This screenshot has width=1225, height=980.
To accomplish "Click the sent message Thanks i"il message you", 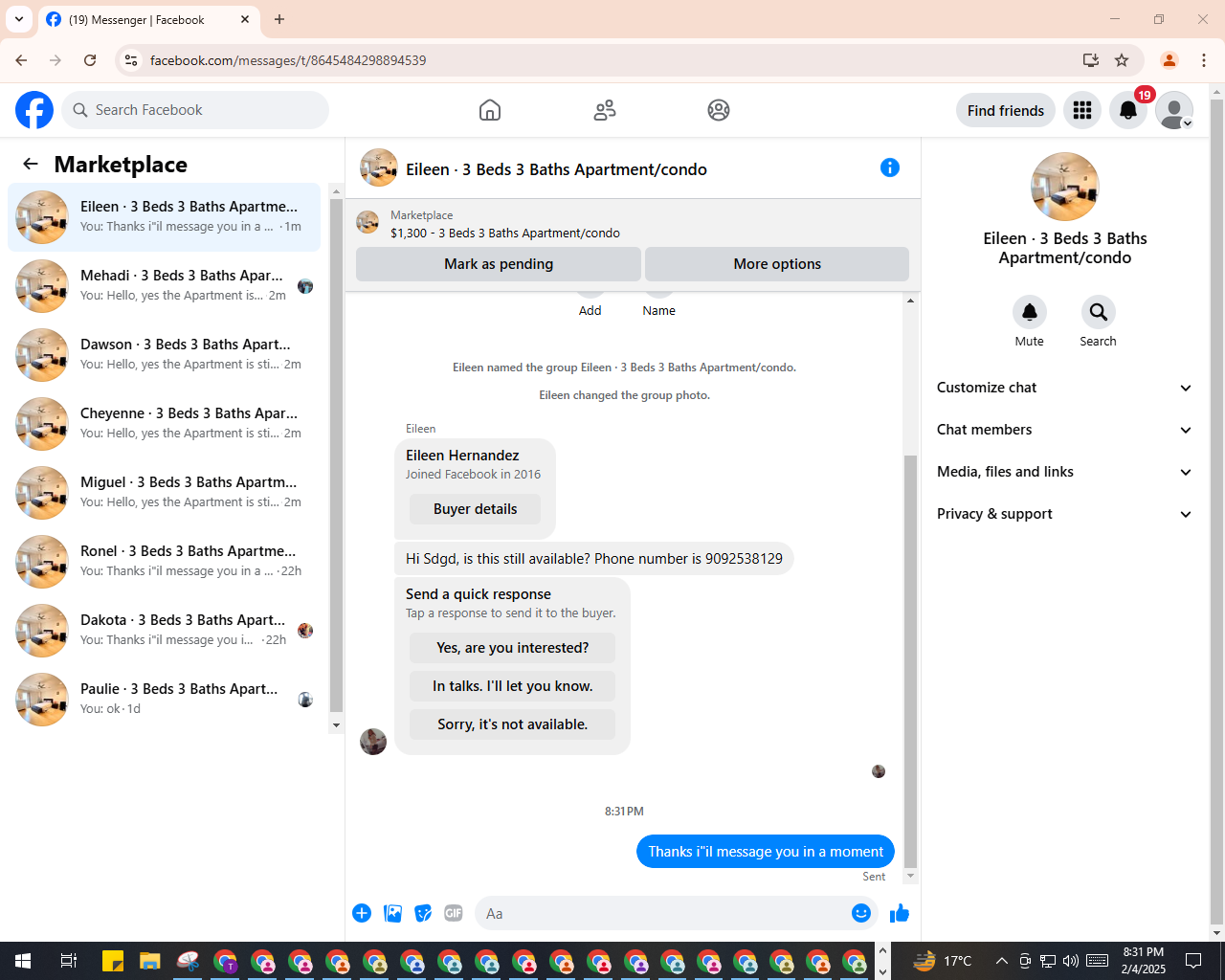I will tap(766, 851).
